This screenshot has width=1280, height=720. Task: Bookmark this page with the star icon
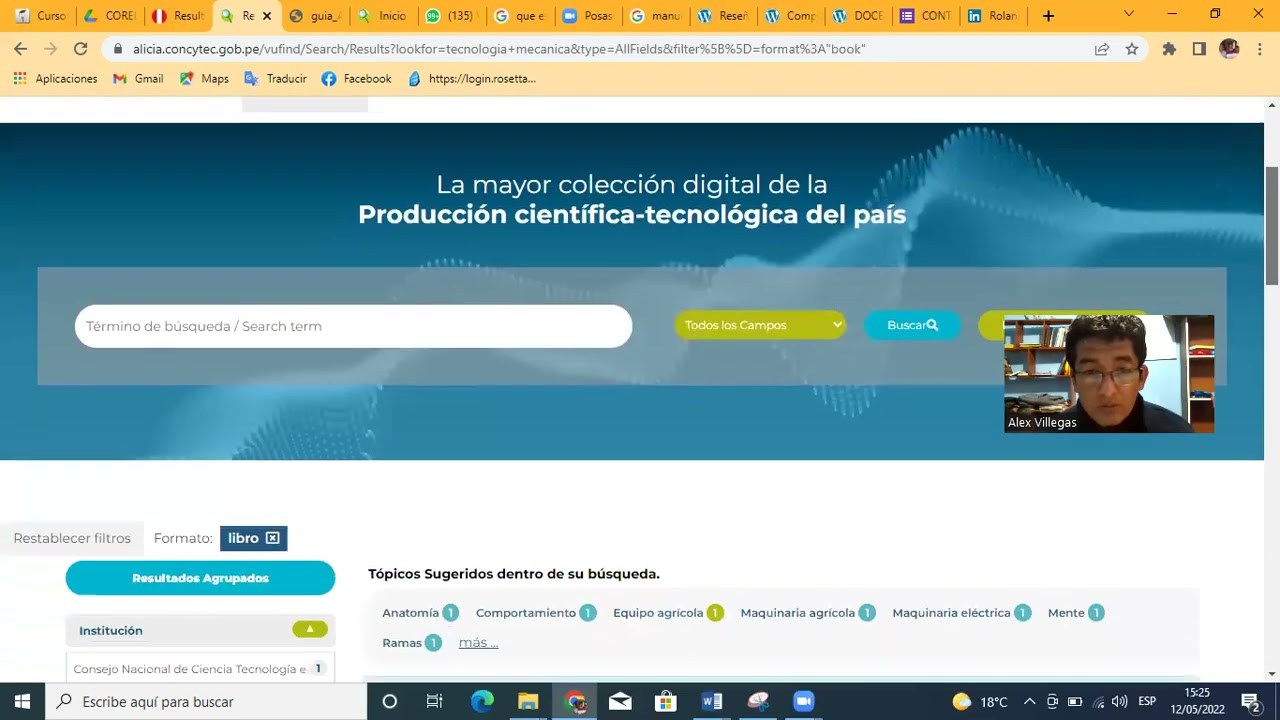(x=1132, y=49)
